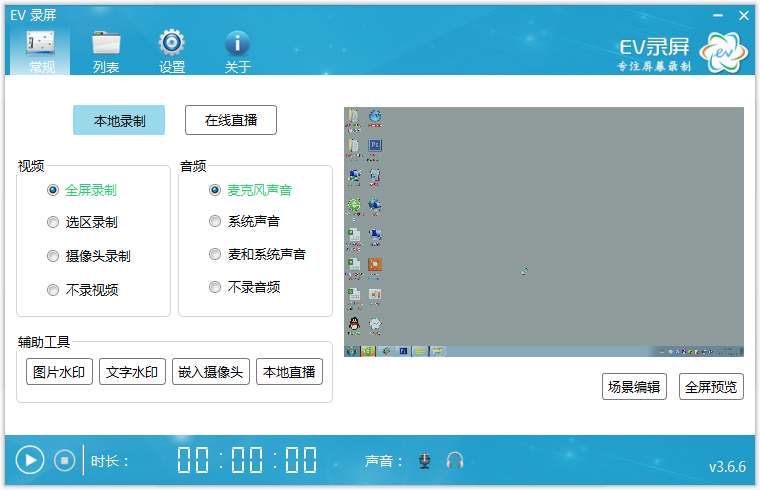Click the headphones sound icon
This screenshot has height=490, width=760.
pyautogui.click(x=455, y=460)
